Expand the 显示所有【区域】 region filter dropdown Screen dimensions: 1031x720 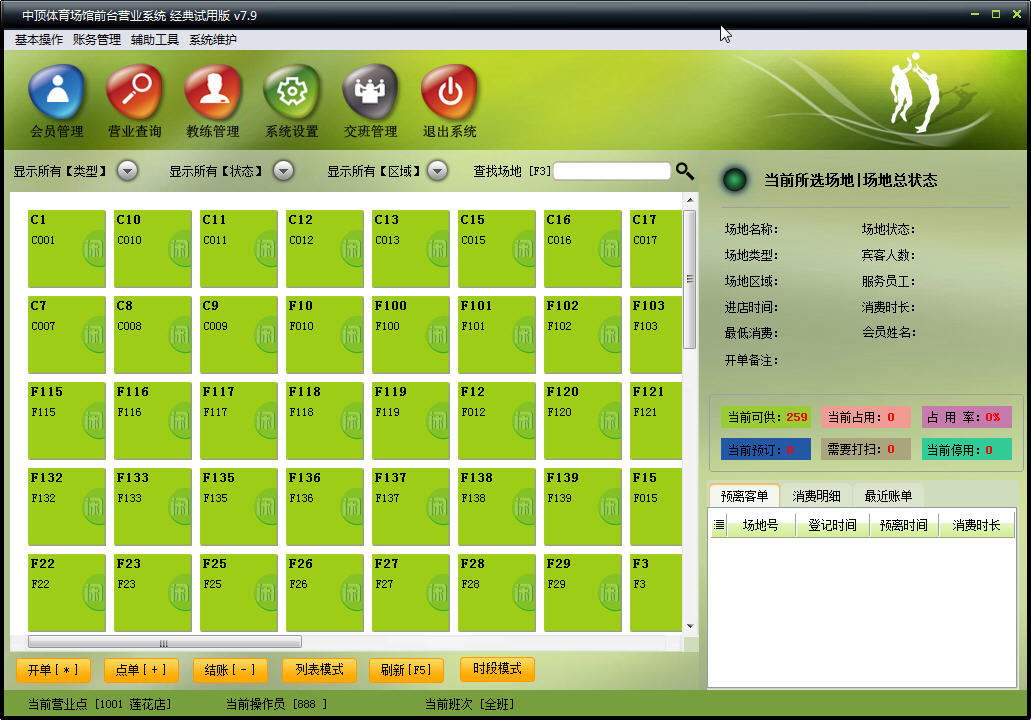click(x=437, y=171)
